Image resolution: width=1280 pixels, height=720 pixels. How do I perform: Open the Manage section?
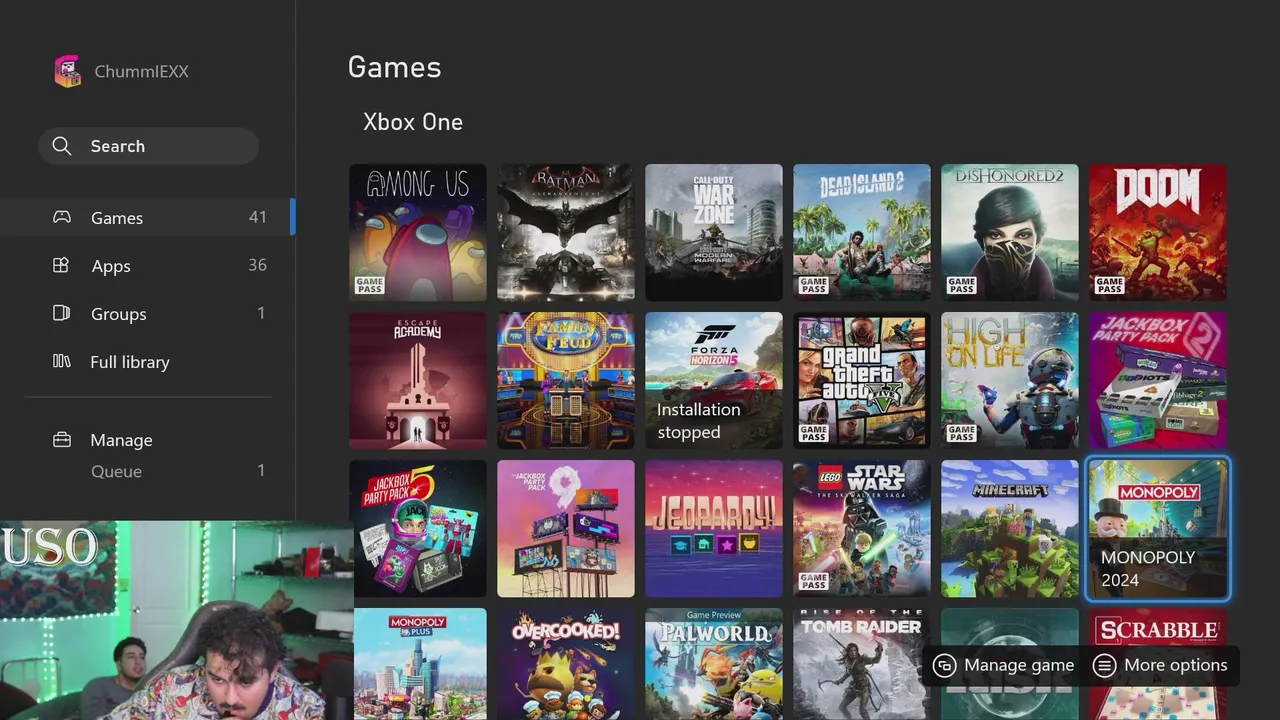click(148, 439)
